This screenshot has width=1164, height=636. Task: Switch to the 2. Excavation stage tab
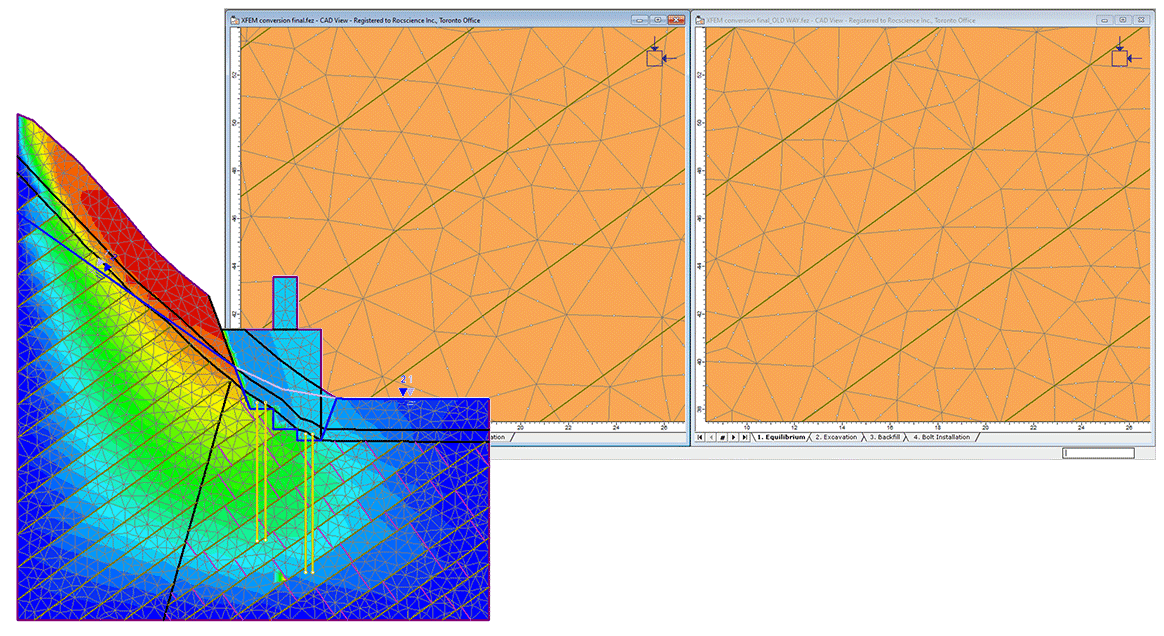pos(837,437)
